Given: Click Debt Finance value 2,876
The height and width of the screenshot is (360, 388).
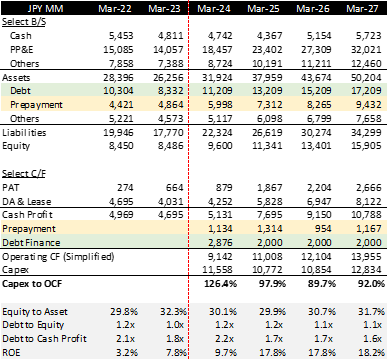Looking at the screenshot, I should [220, 243].
